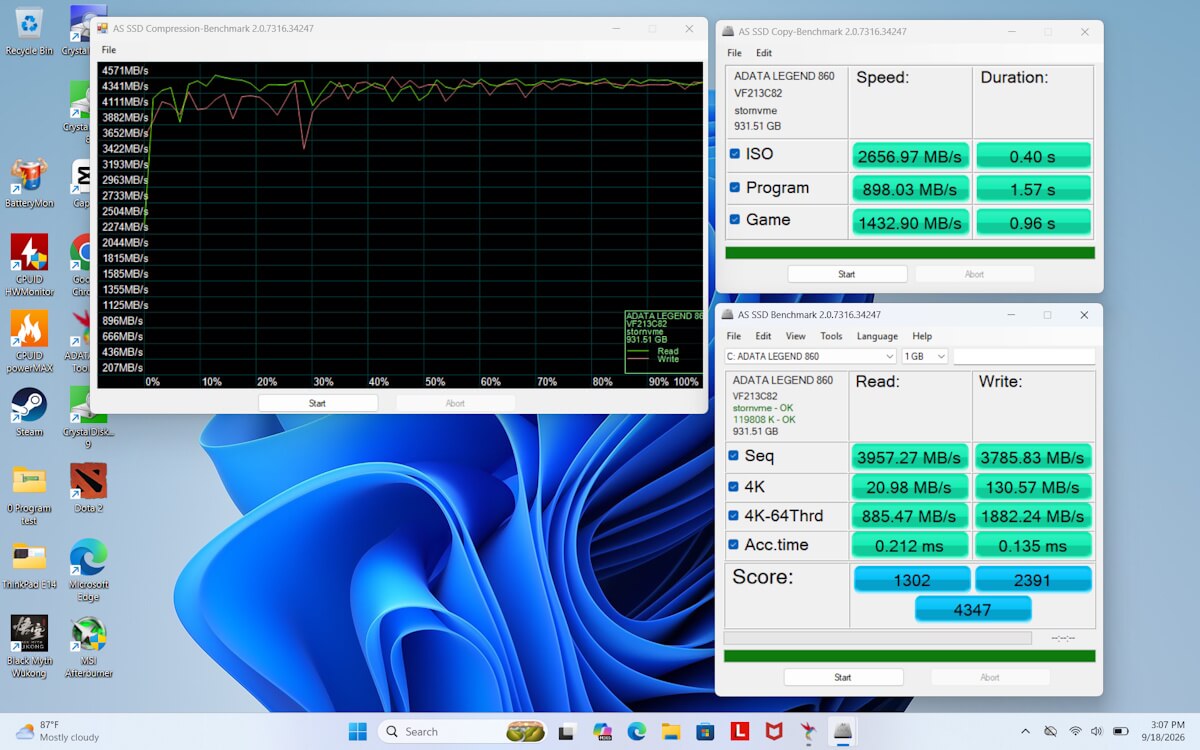Toggle the Seq benchmark checkbox
This screenshot has height=750, width=1200.
tap(734, 457)
